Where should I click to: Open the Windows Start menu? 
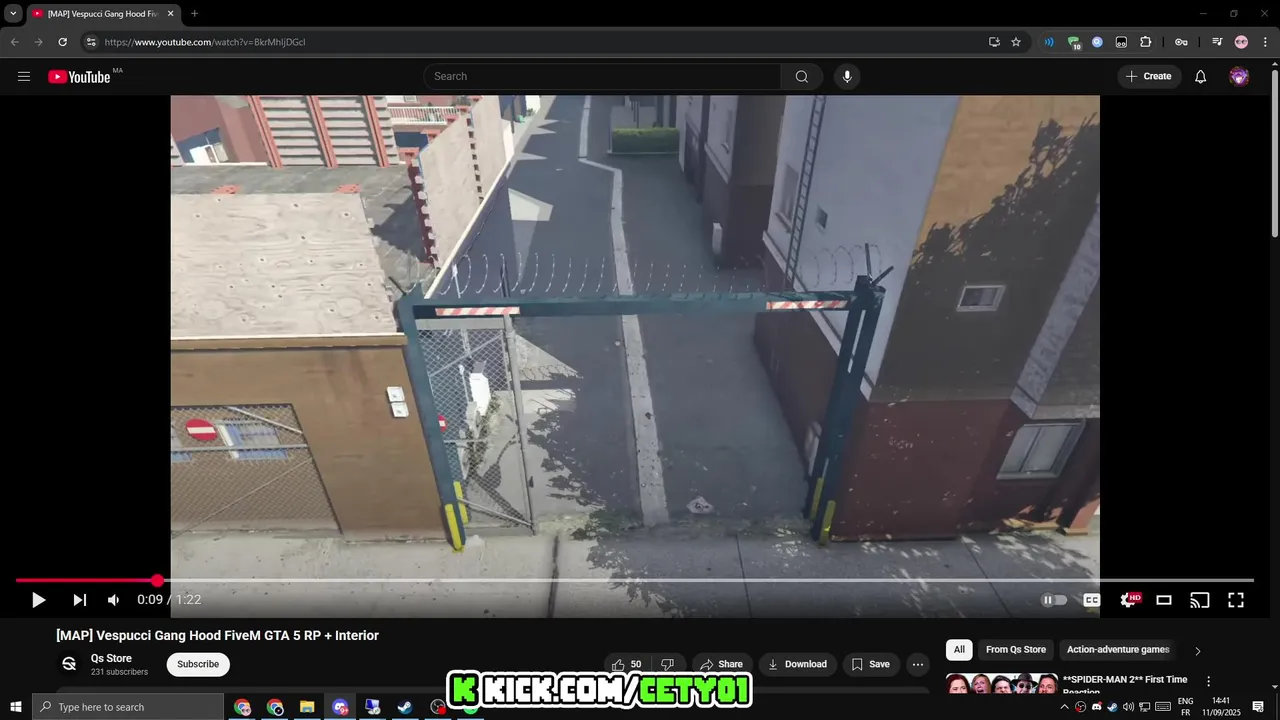[16, 707]
